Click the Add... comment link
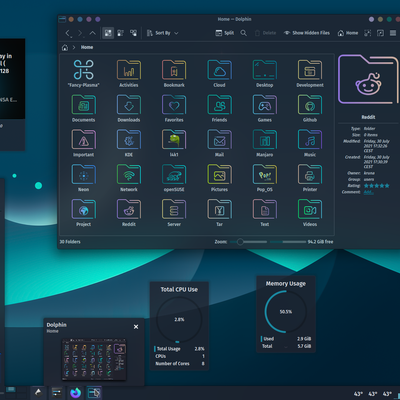Viewport: 400px width, 400px height. coord(368,192)
